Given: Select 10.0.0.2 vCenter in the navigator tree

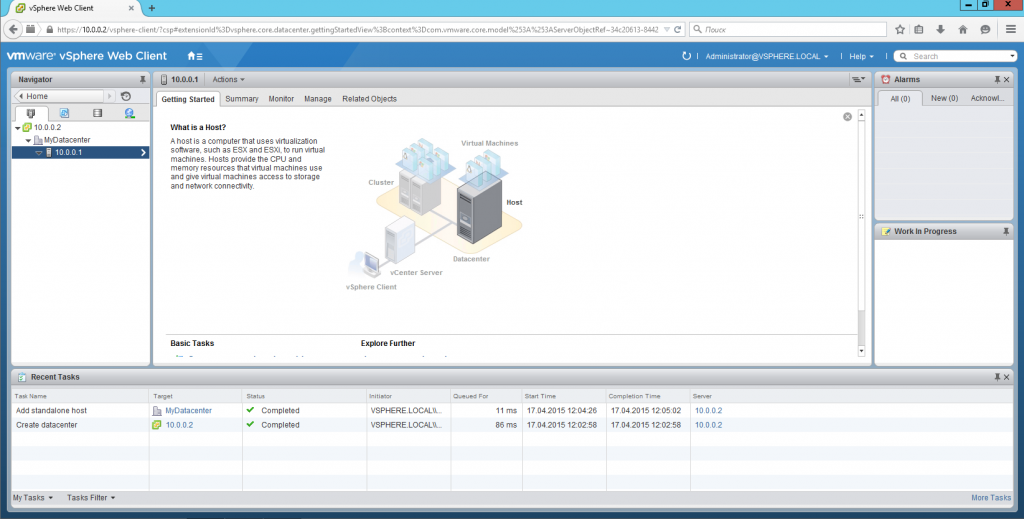Looking at the screenshot, I should point(48,128).
